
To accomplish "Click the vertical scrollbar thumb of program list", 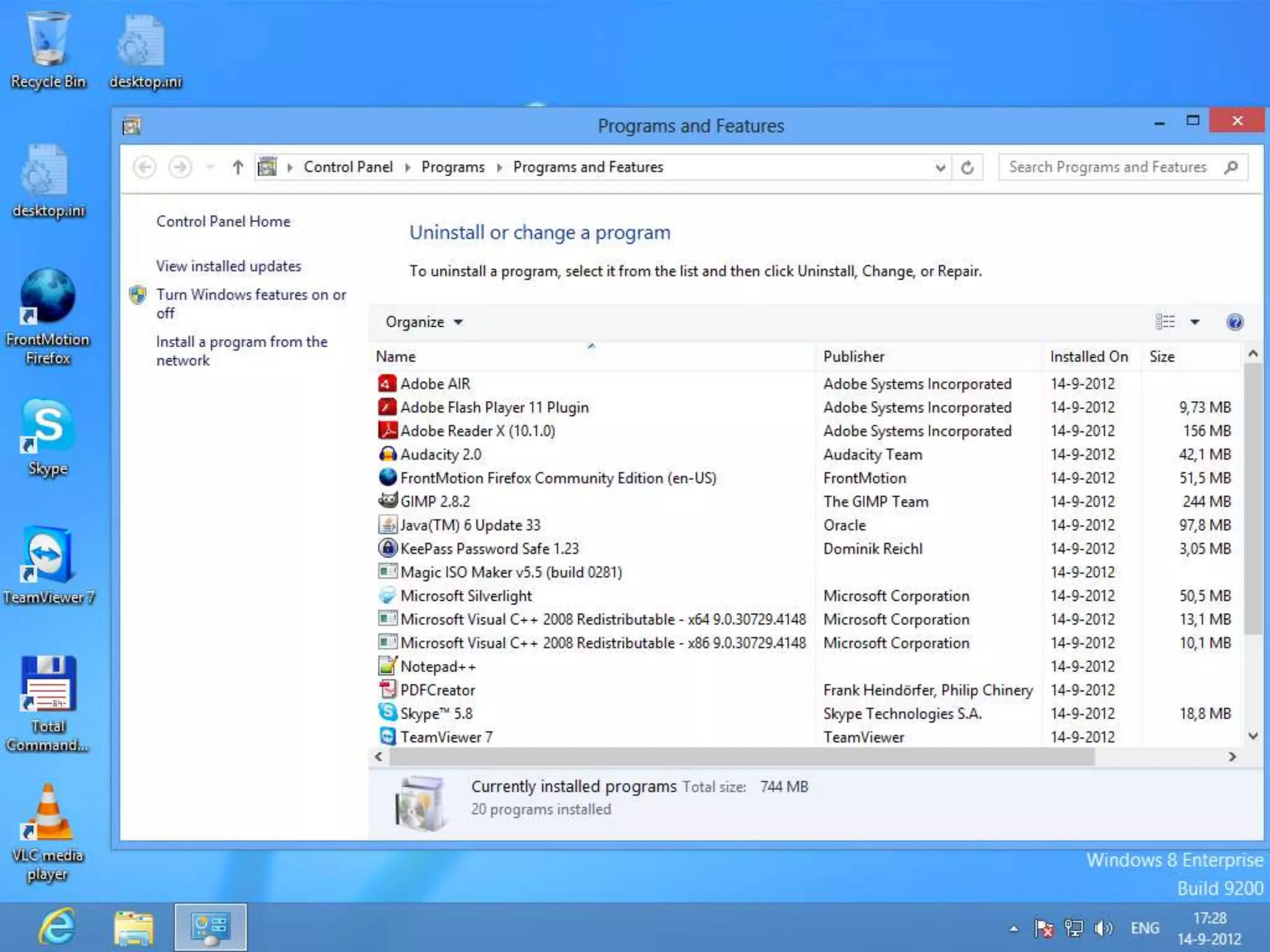I will (x=1253, y=499).
